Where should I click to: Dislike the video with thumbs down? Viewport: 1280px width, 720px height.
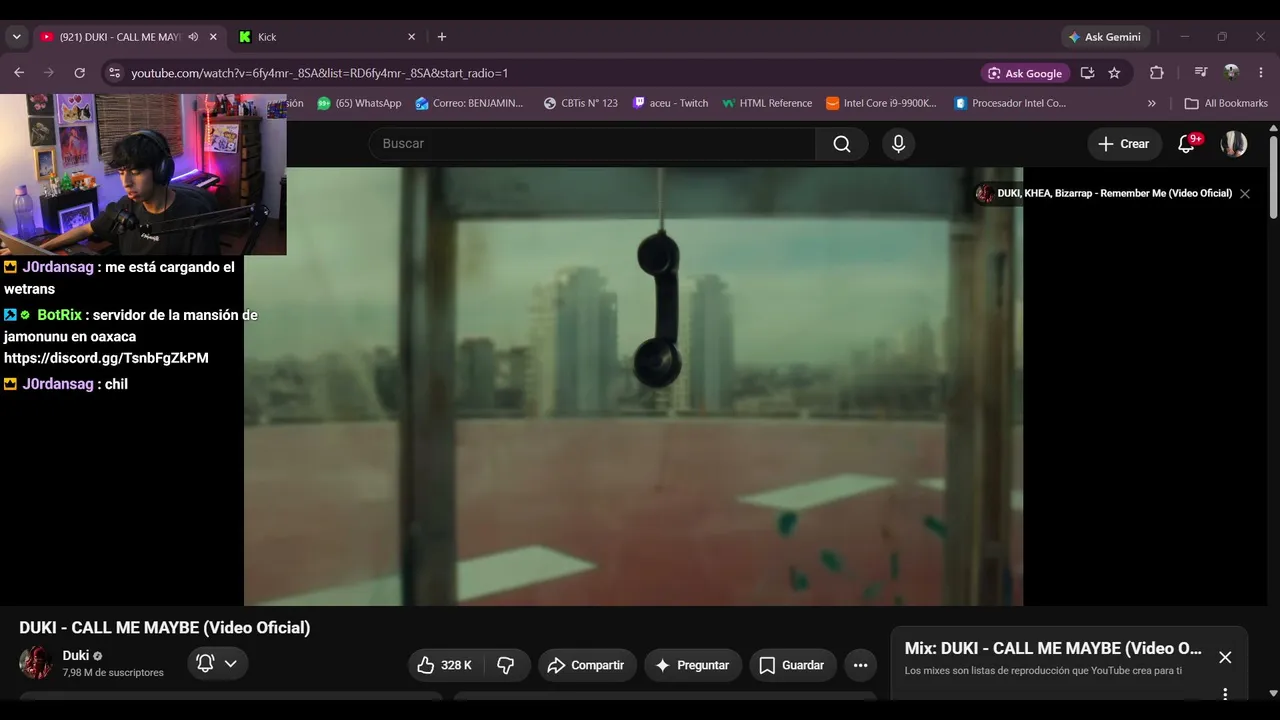click(506, 665)
